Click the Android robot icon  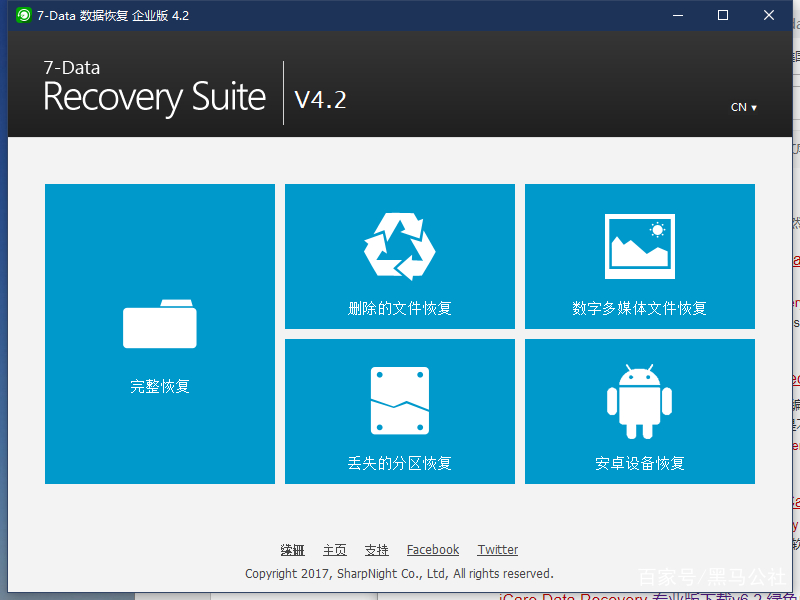tap(639, 402)
